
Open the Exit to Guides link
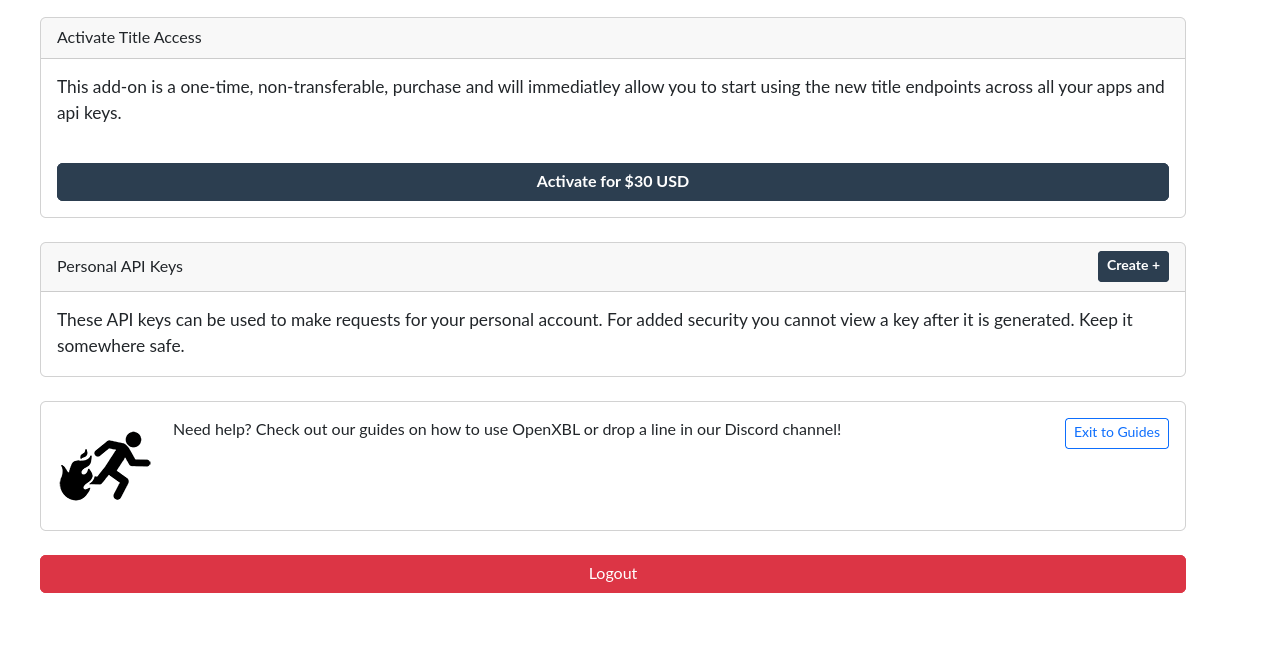pos(1116,433)
